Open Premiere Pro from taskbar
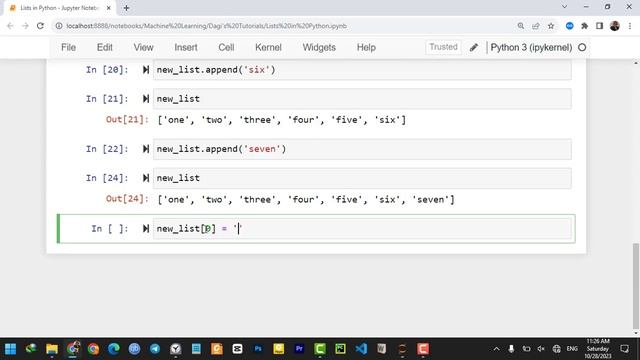The height and width of the screenshot is (360, 640). pyautogui.click(x=299, y=349)
